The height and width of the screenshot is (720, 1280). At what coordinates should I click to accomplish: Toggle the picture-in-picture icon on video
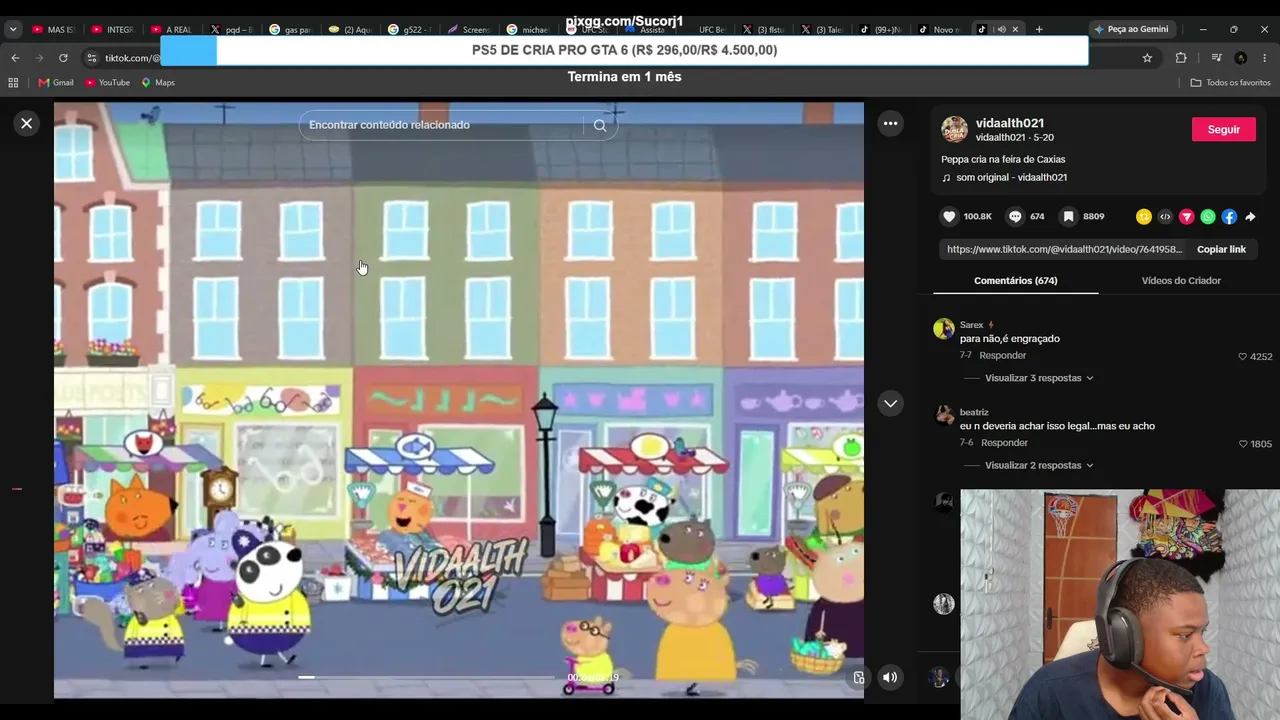click(x=858, y=678)
